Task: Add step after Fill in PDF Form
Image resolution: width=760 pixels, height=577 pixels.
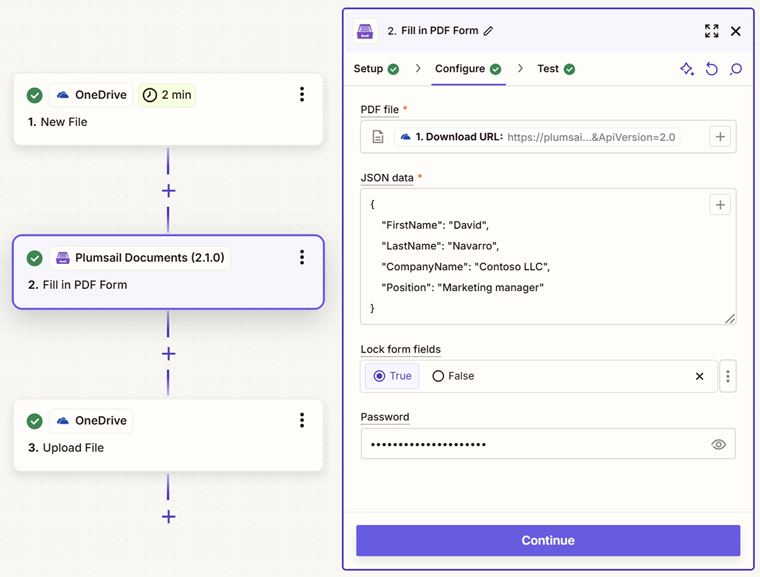Action: pos(168,353)
